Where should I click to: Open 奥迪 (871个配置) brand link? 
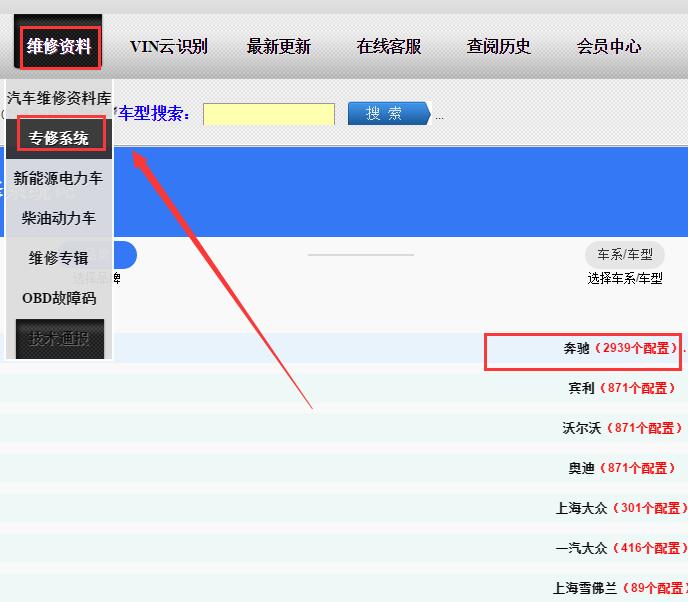point(622,468)
